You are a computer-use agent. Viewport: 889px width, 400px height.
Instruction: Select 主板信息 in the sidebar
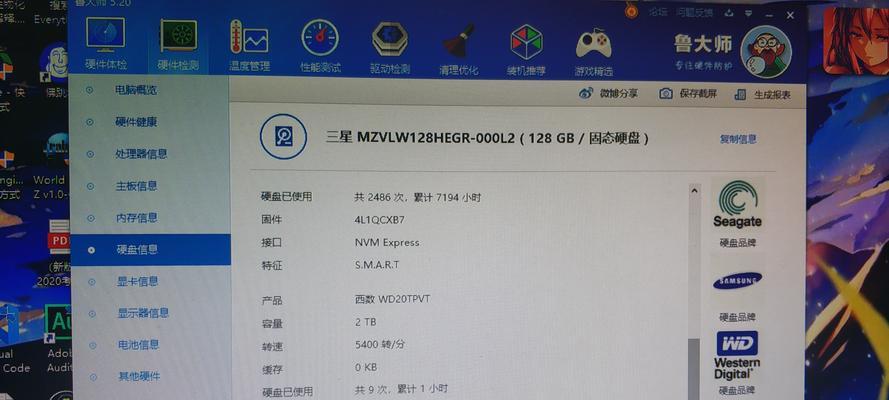[x=136, y=186]
